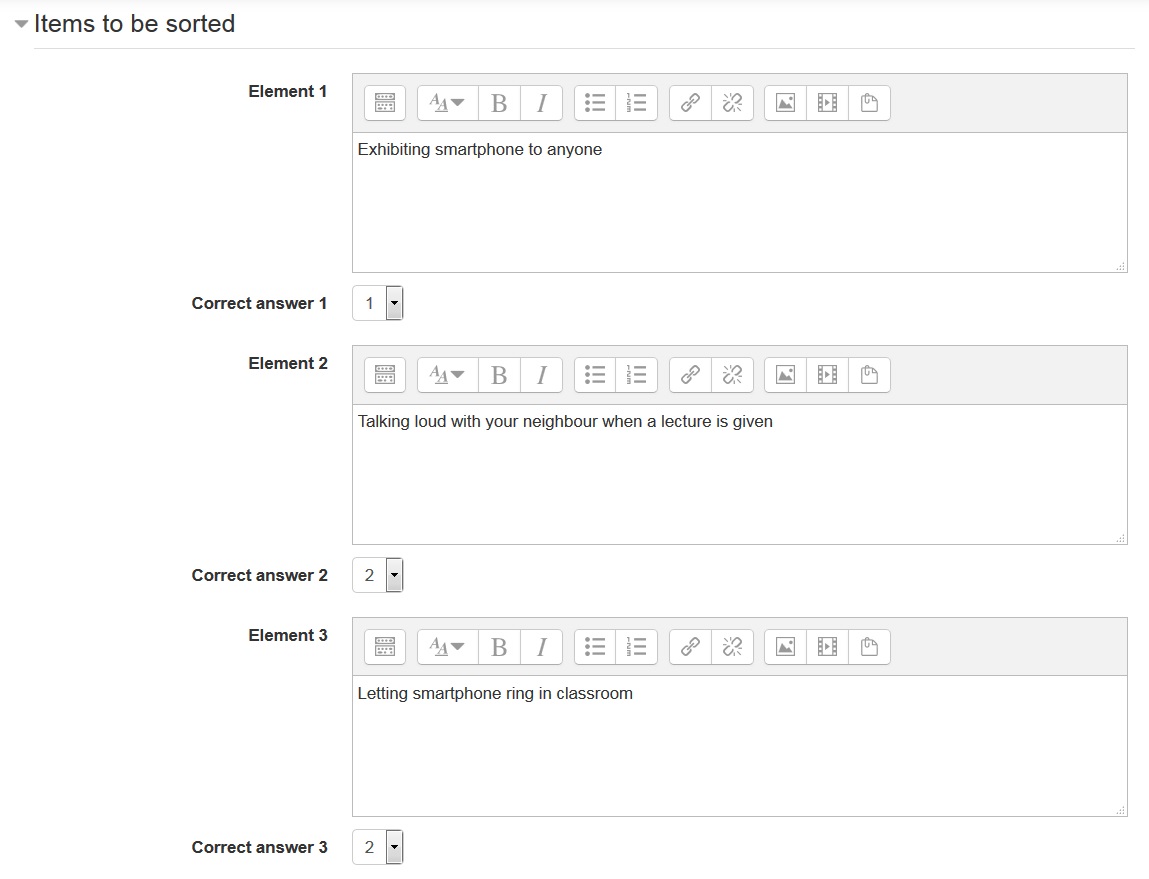Apply Italic in Element 2 editor
The height and width of the screenshot is (879, 1149).
(x=541, y=375)
